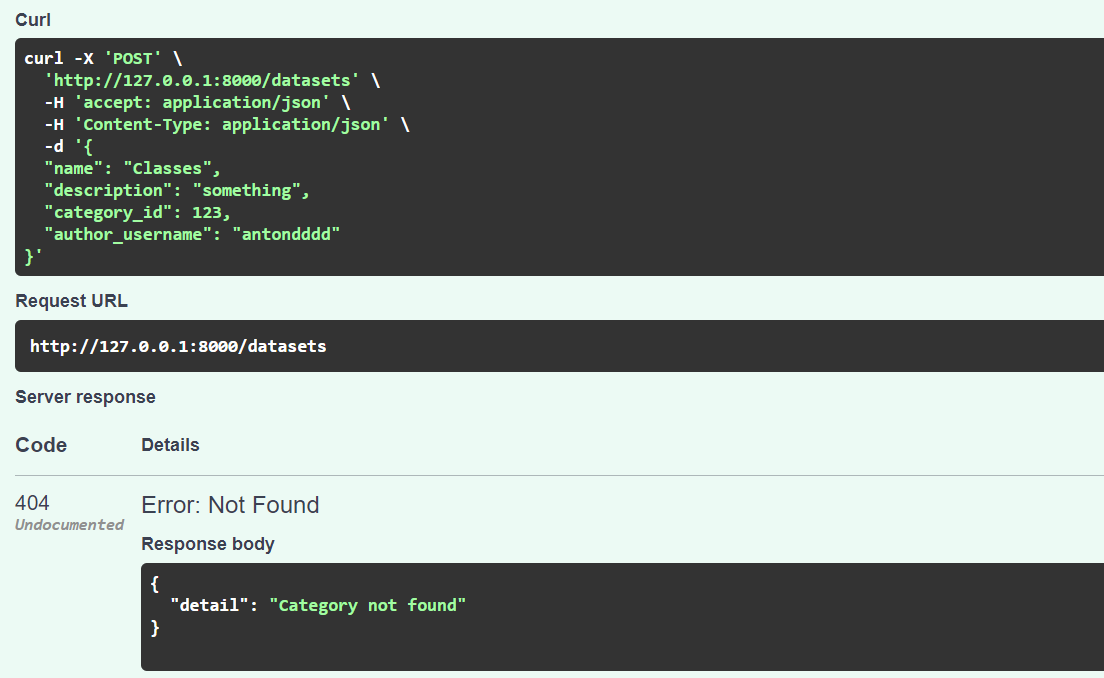Click the 'Undocumented' label
The image size is (1104, 678).
[70, 525]
